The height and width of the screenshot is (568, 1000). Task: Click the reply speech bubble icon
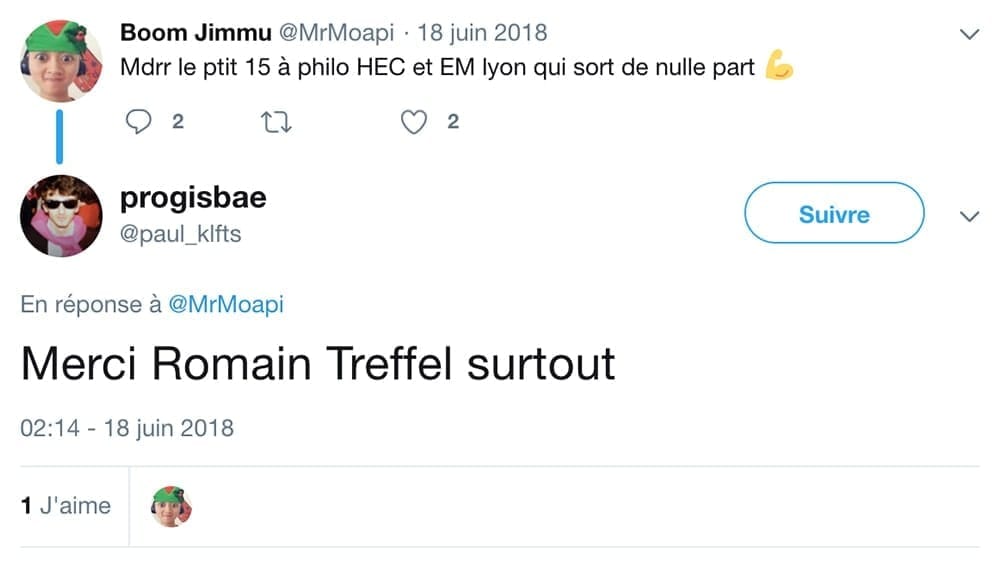point(141,122)
